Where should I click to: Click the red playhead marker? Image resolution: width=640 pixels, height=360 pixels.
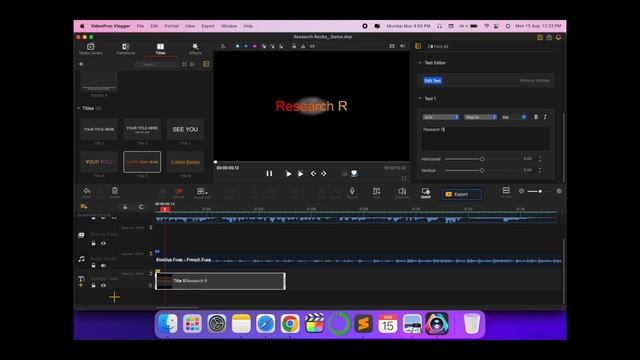coord(165,209)
